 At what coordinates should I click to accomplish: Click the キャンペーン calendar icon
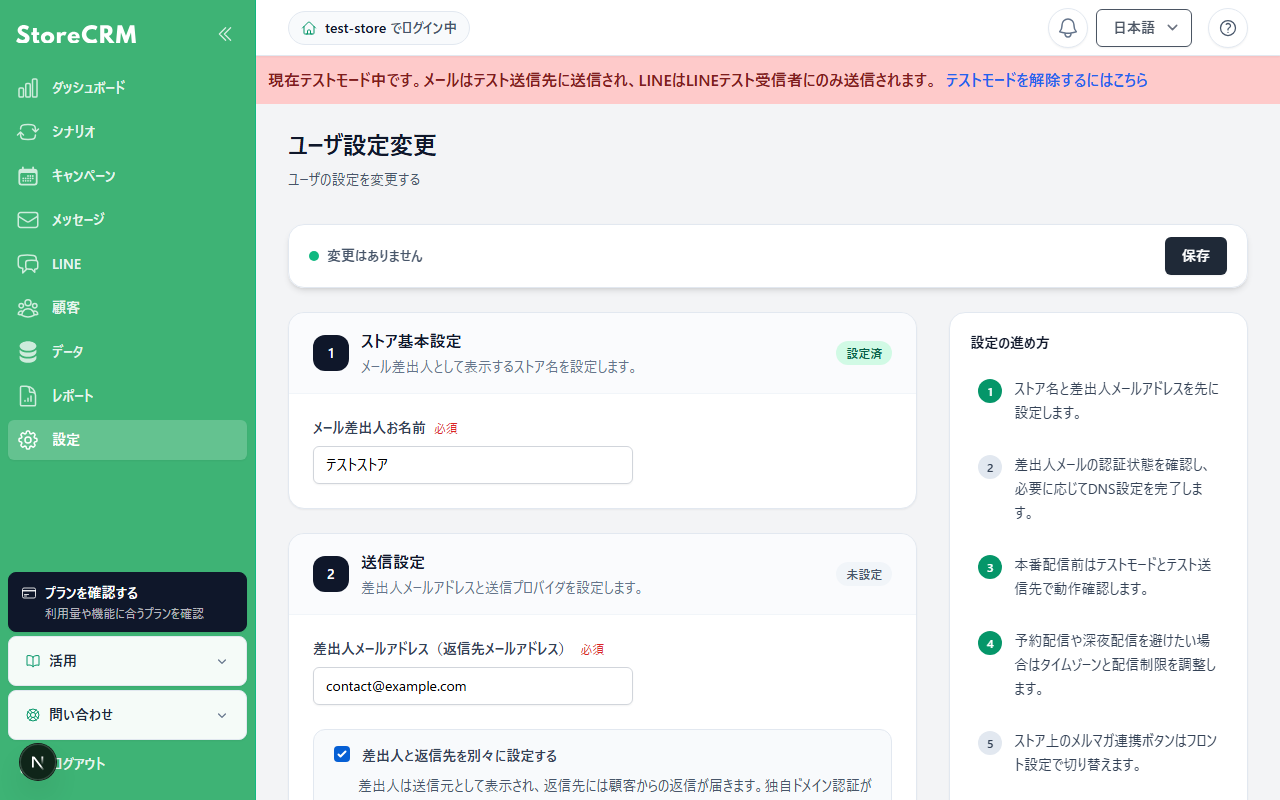(28, 176)
